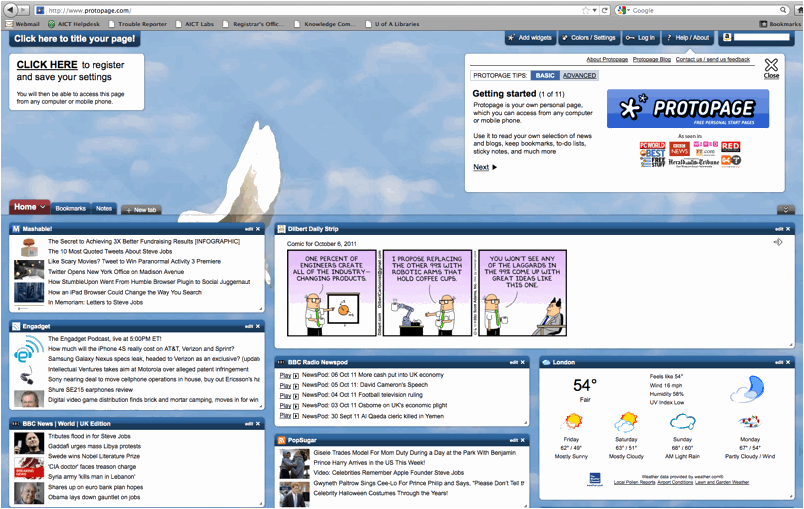
Task: Click Next in Getting started tips
Action: [485, 167]
